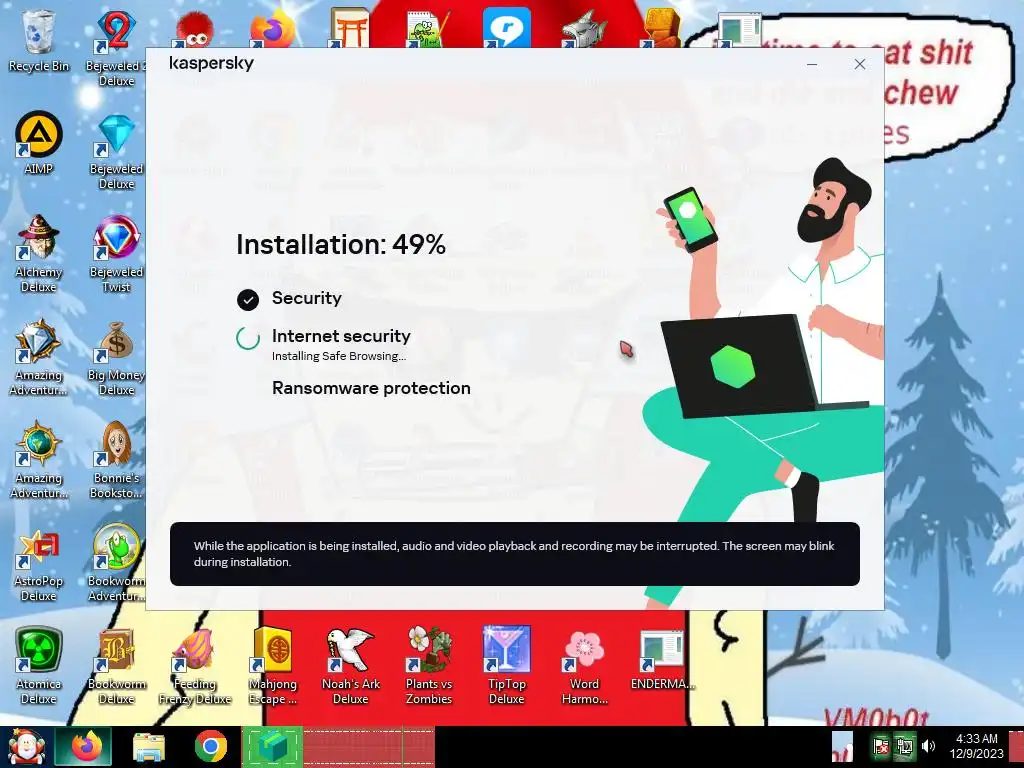The width and height of the screenshot is (1024, 768).
Task: Select the Bejeweled 2 Deluxe shortcut
Action: [x=116, y=49]
